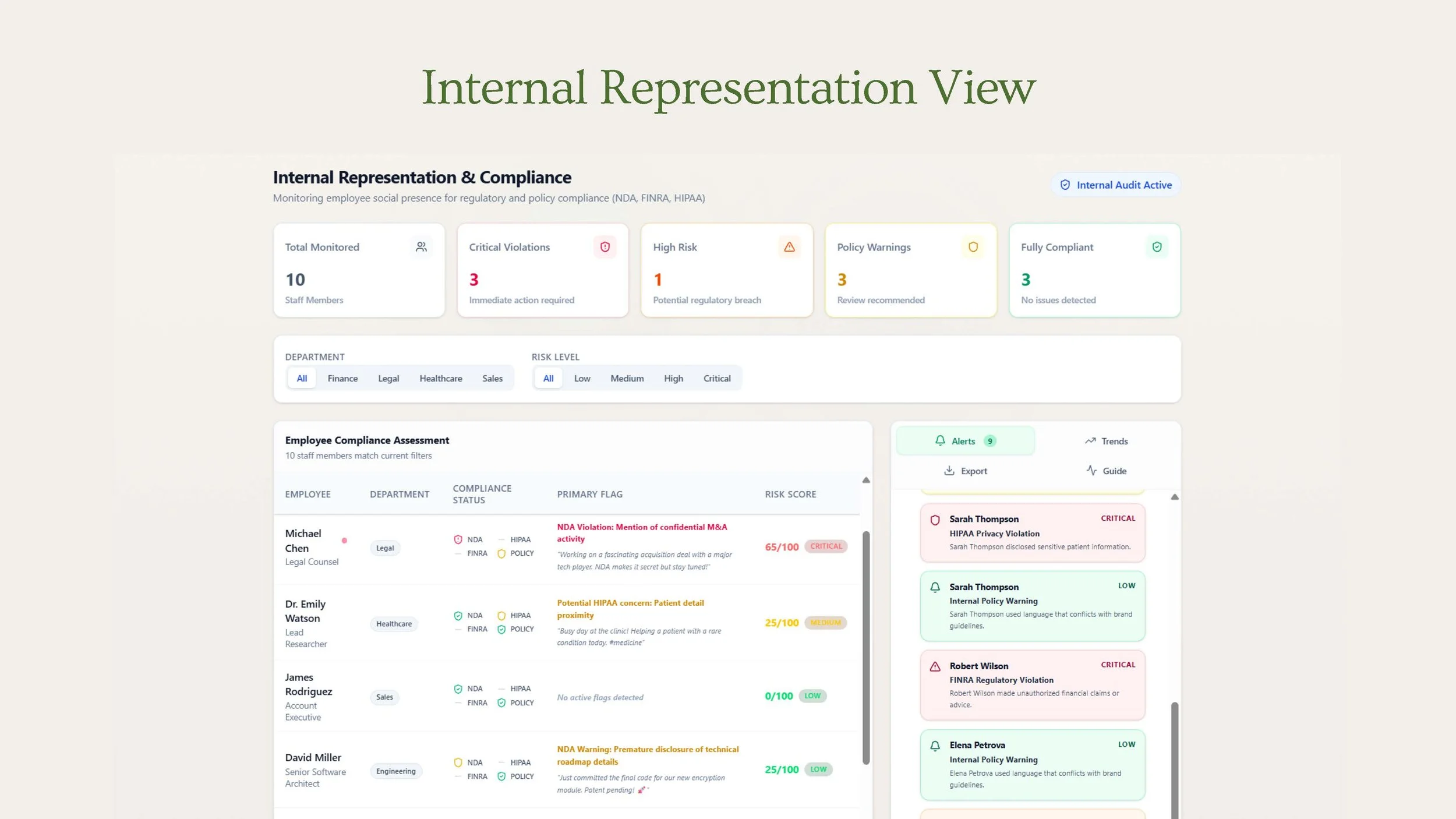Click James Rodriguez's POLICY check icon

501,703
